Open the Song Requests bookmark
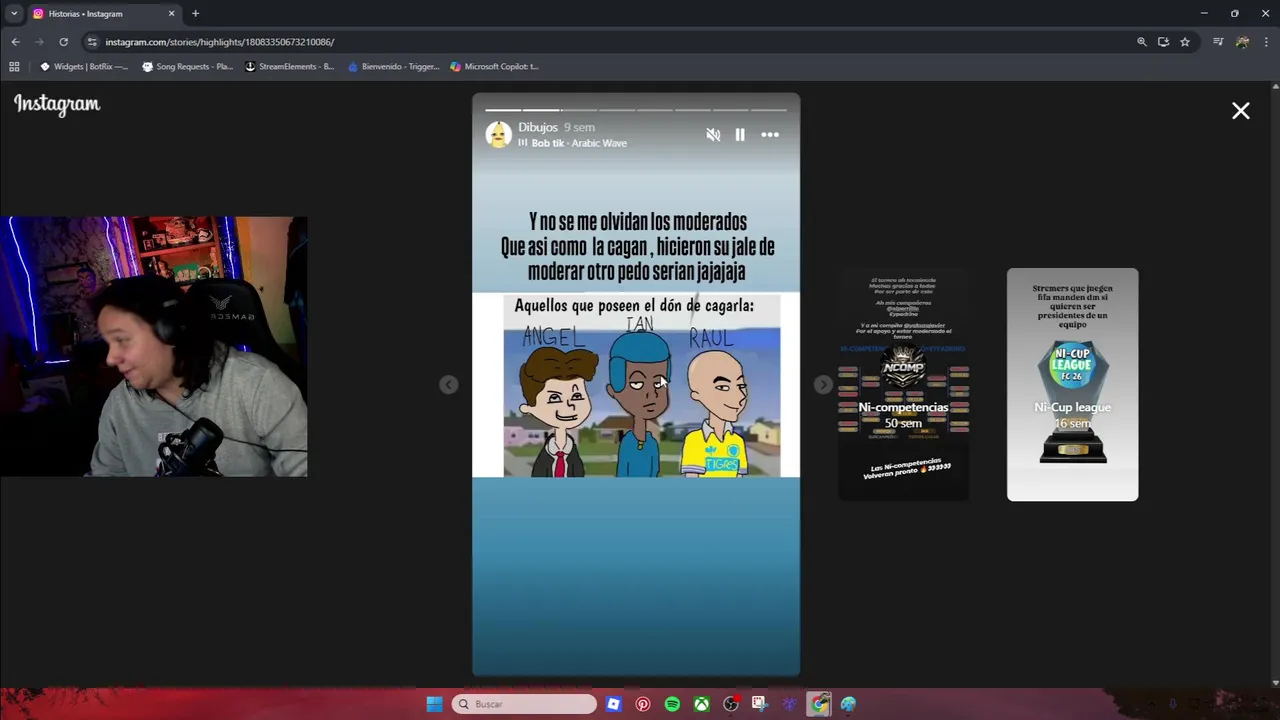Screen dimensions: 1280x720 coord(188,67)
